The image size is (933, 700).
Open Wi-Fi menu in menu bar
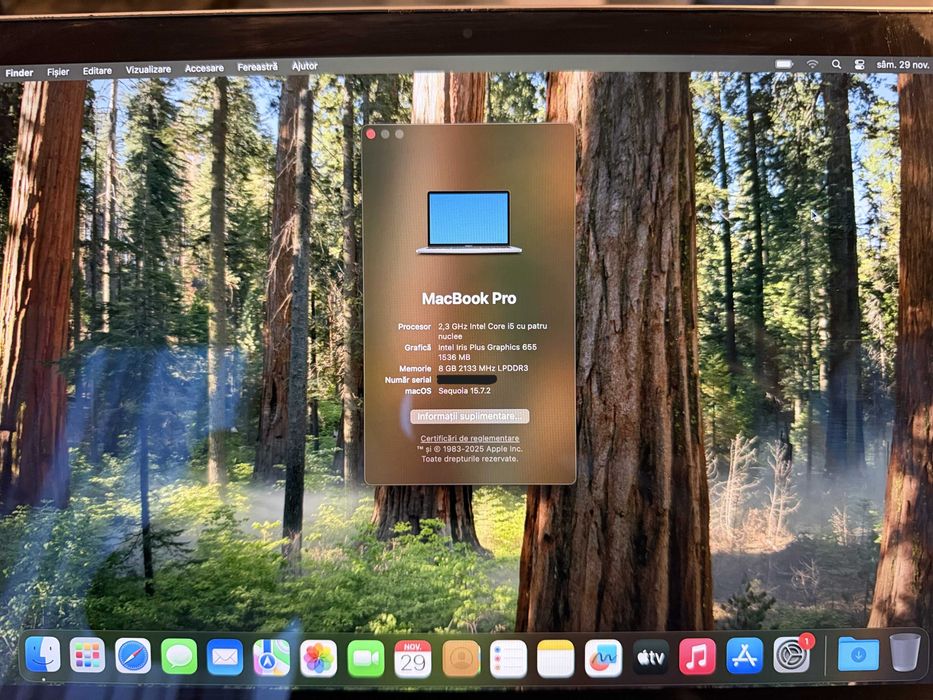[812, 64]
